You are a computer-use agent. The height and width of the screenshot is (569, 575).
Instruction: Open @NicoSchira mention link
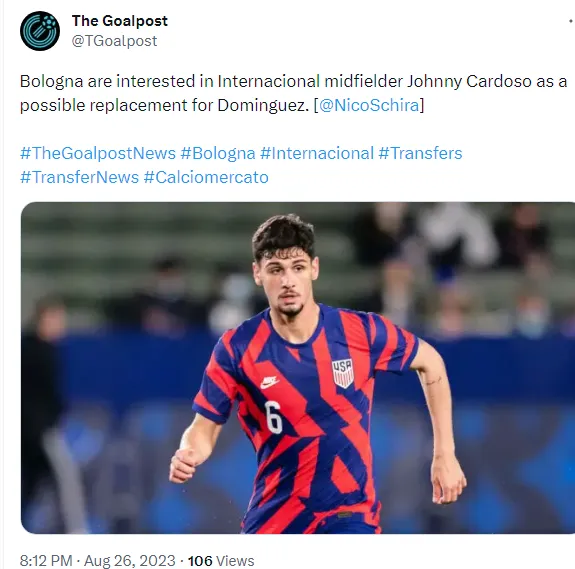point(369,106)
